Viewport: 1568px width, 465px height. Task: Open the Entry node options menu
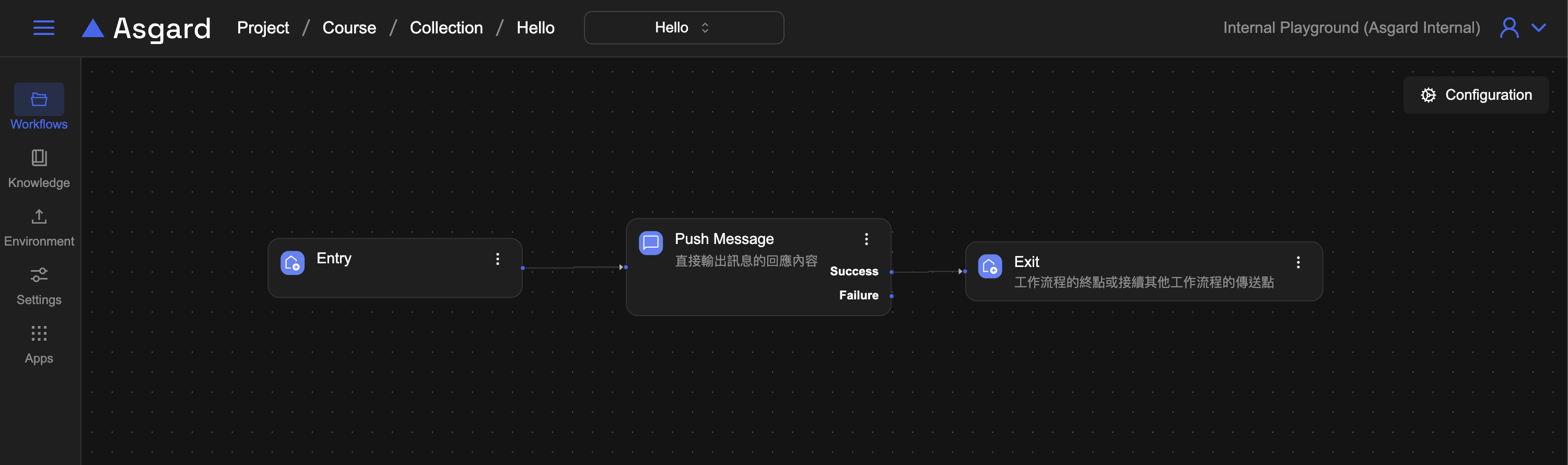[497, 259]
